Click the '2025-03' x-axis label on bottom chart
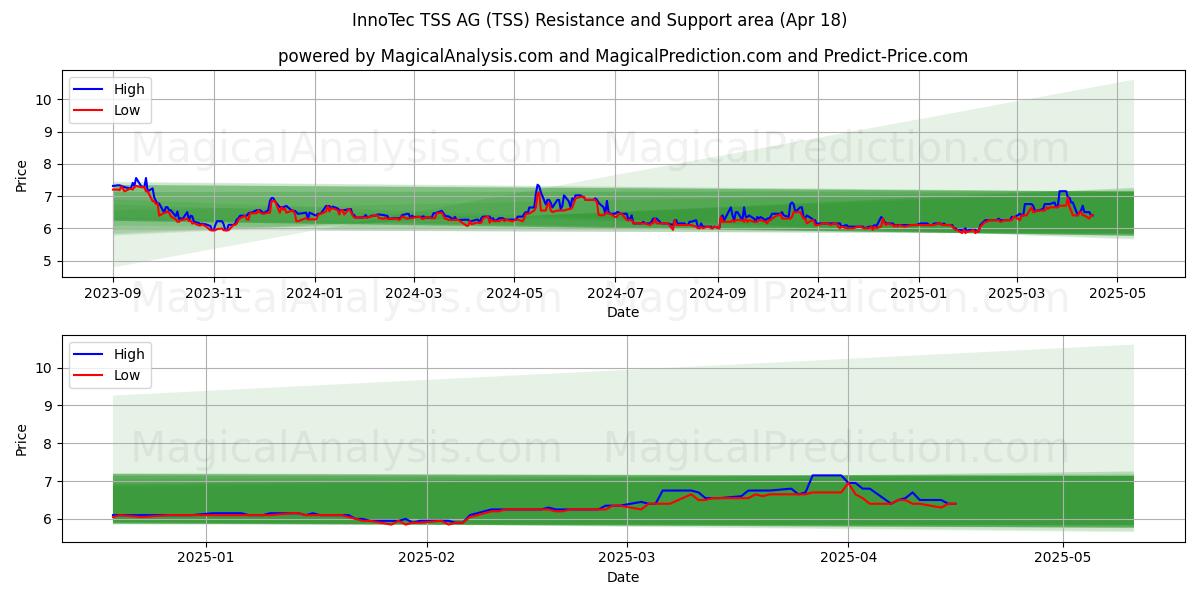 [627, 558]
